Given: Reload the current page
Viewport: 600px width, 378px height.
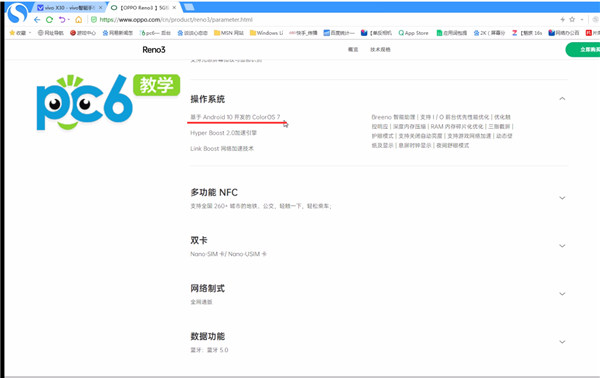Looking at the screenshot, I should pyautogui.click(x=49, y=20).
